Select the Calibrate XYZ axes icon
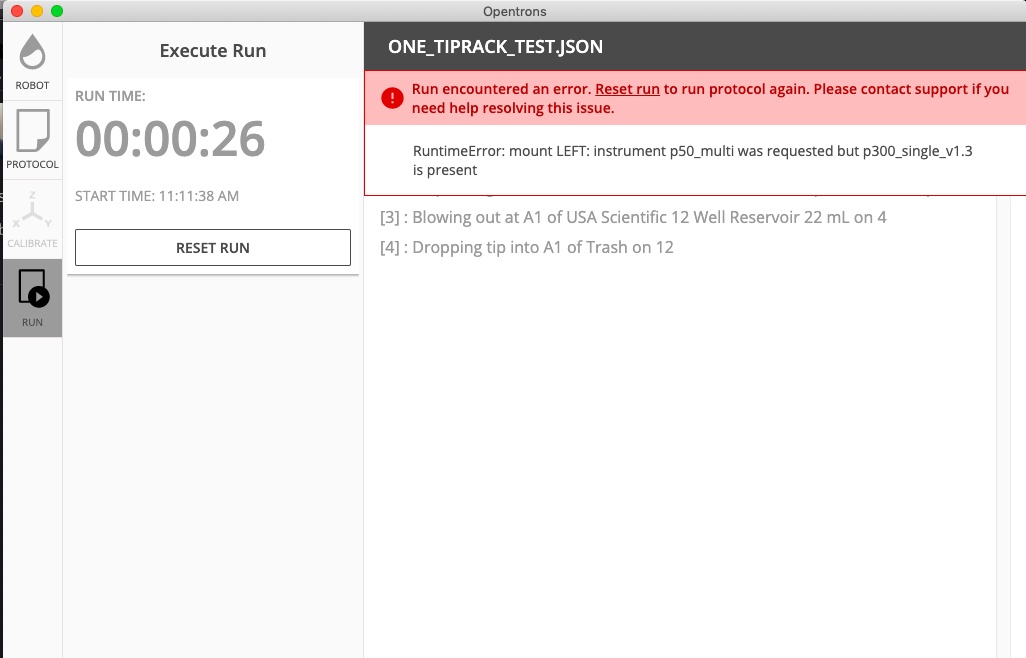This screenshot has height=658, width=1026. point(32,210)
